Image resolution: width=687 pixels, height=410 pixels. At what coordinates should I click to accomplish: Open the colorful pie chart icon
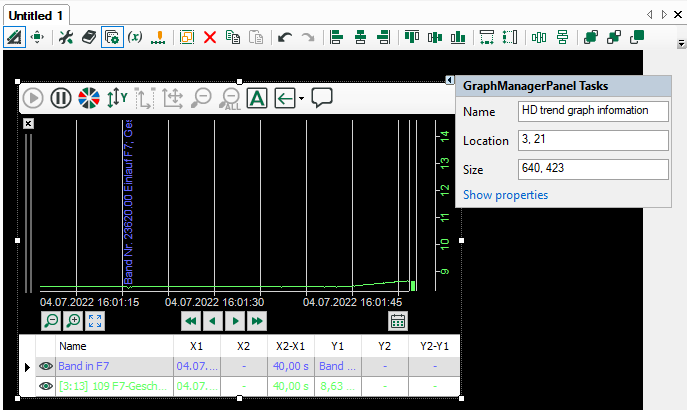(89, 98)
